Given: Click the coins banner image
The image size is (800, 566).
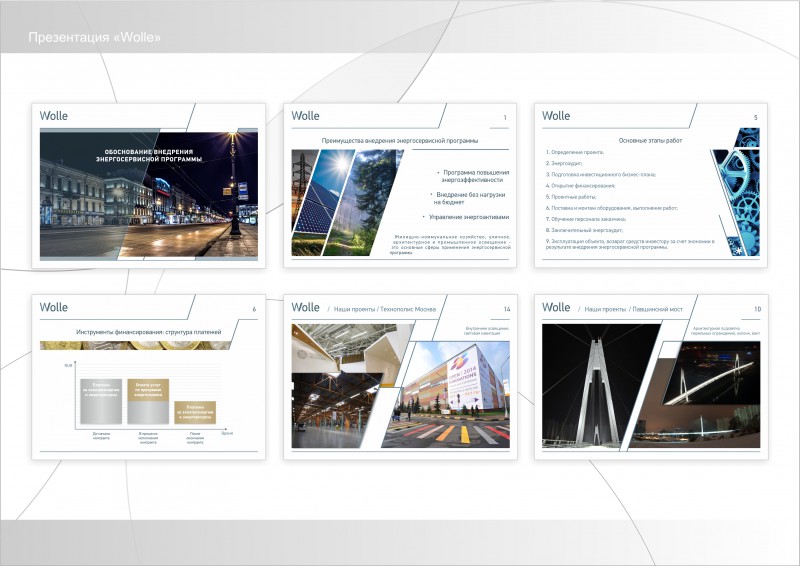Looking at the screenshot, I should [135, 346].
